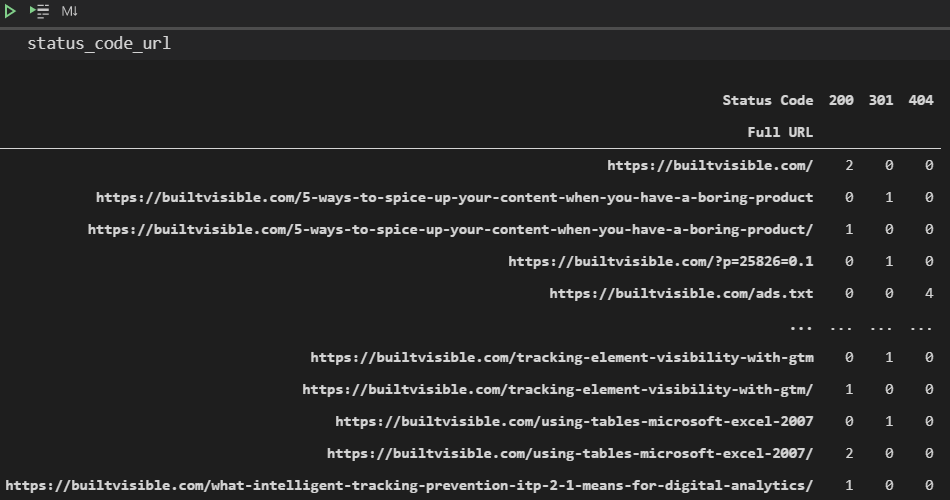Select the ads.txt URL row
This screenshot has height=500, width=950.
(x=681, y=294)
